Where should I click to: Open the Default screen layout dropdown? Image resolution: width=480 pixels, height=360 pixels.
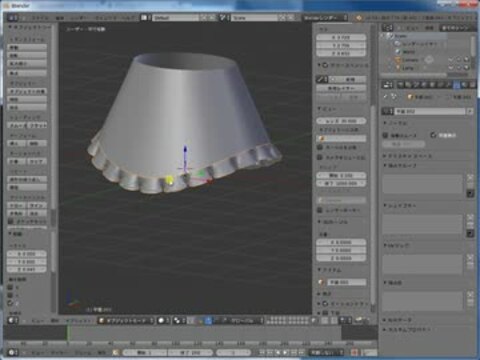tap(175, 18)
